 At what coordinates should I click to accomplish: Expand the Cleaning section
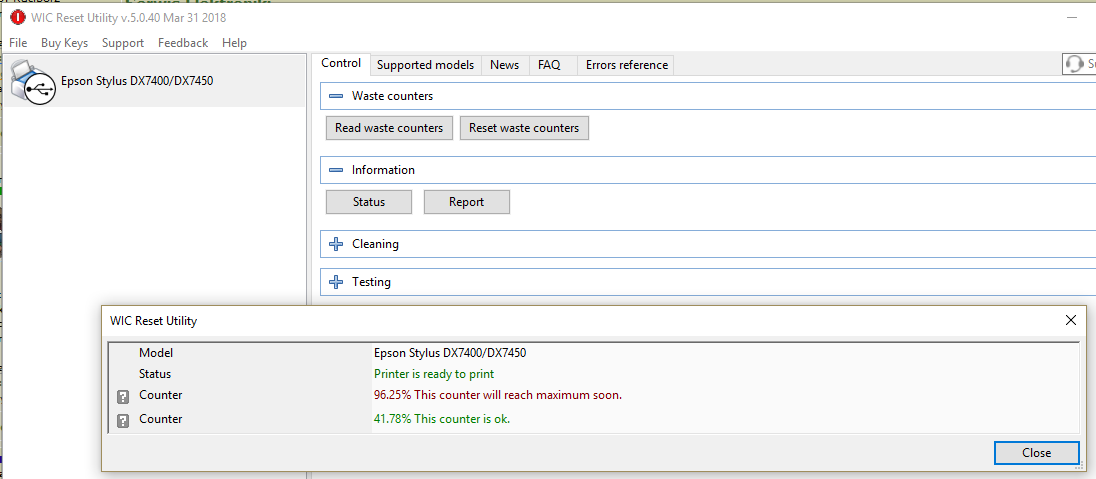coord(336,244)
